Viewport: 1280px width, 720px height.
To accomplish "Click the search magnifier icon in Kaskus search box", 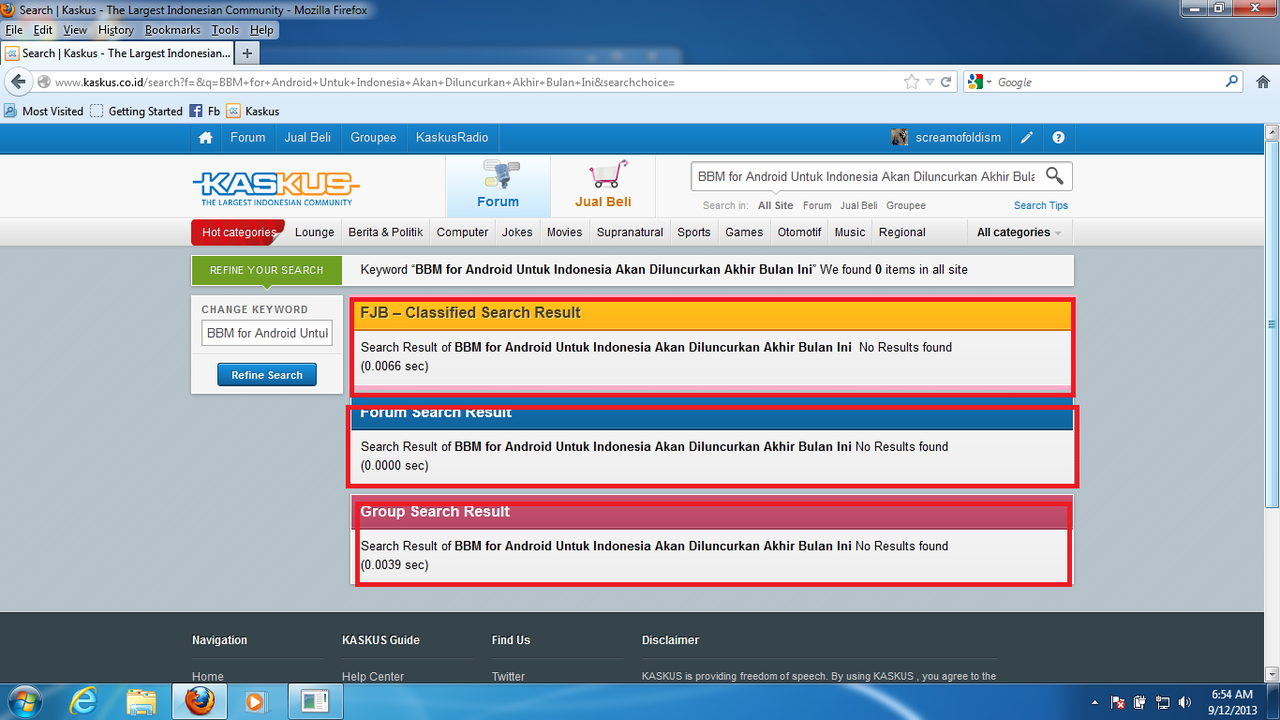I will pos(1054,176).
